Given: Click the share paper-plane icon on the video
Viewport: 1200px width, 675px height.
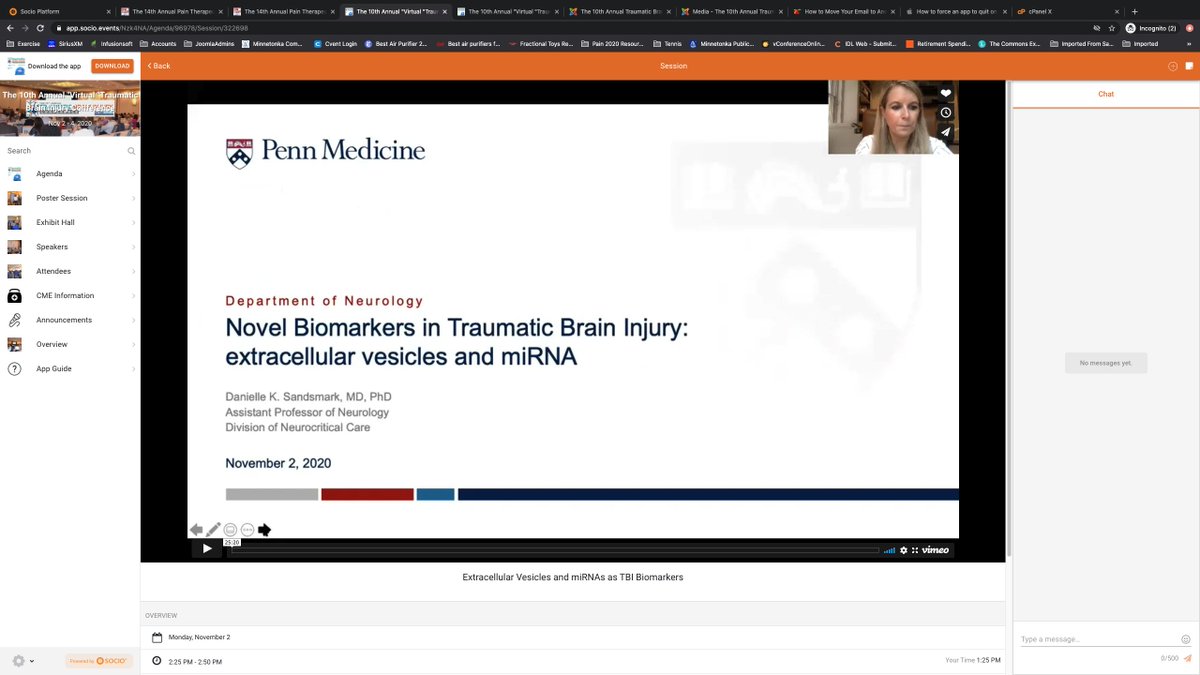Looking at the screenshot, I should point(945,131).
